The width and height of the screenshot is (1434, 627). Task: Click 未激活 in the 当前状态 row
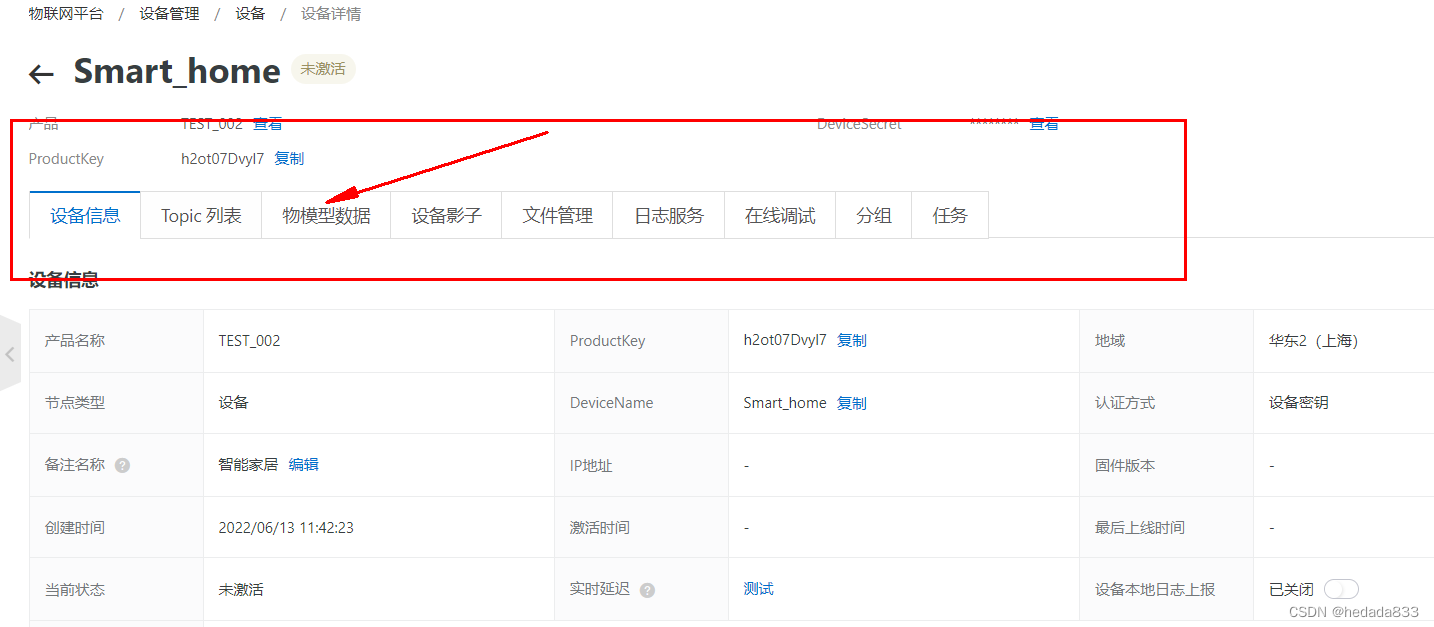[241, 590]
